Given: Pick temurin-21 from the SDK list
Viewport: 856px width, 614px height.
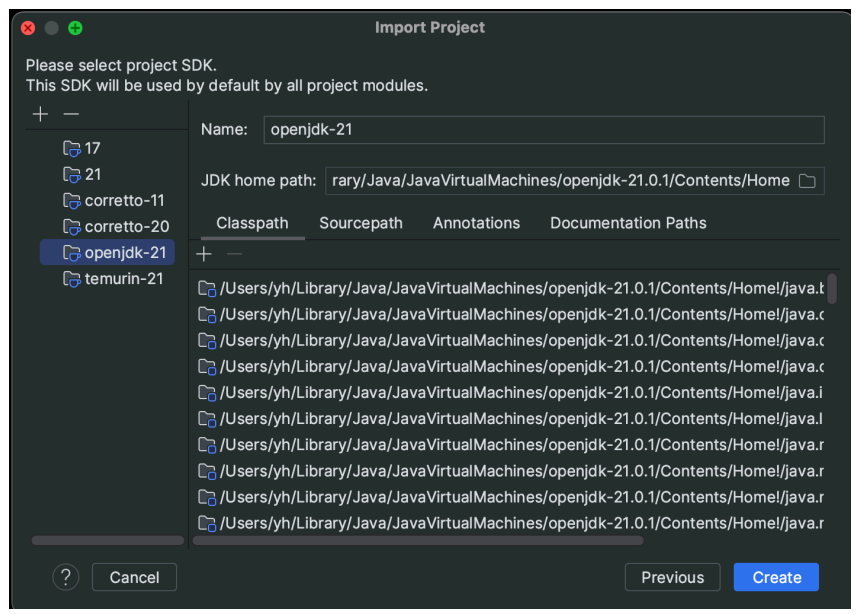Looking at the screenshot, I should (113, 279).
